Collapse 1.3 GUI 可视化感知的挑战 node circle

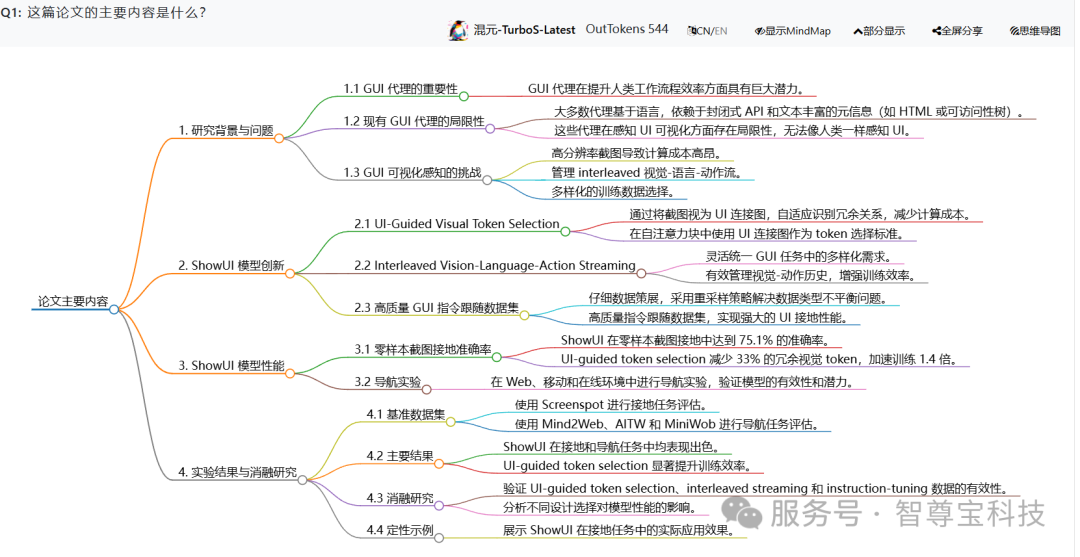[487, 180]
